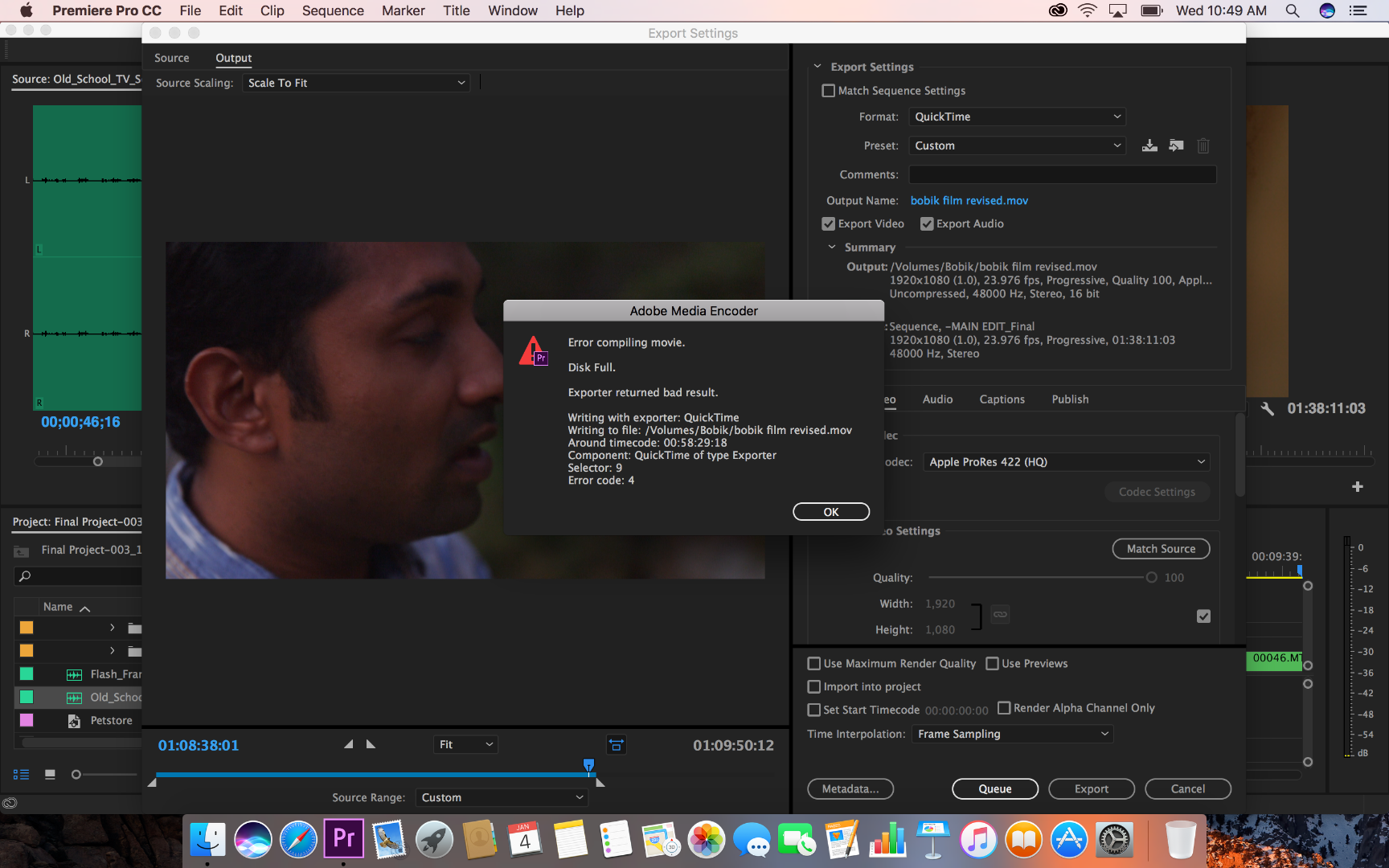Click the Creative Cloud menu bar icon
Screen dimensions: 1389x868
pos(1058,10)
